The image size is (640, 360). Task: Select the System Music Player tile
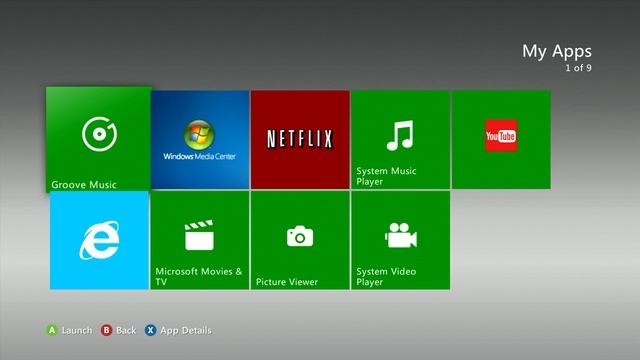(401, 140)
